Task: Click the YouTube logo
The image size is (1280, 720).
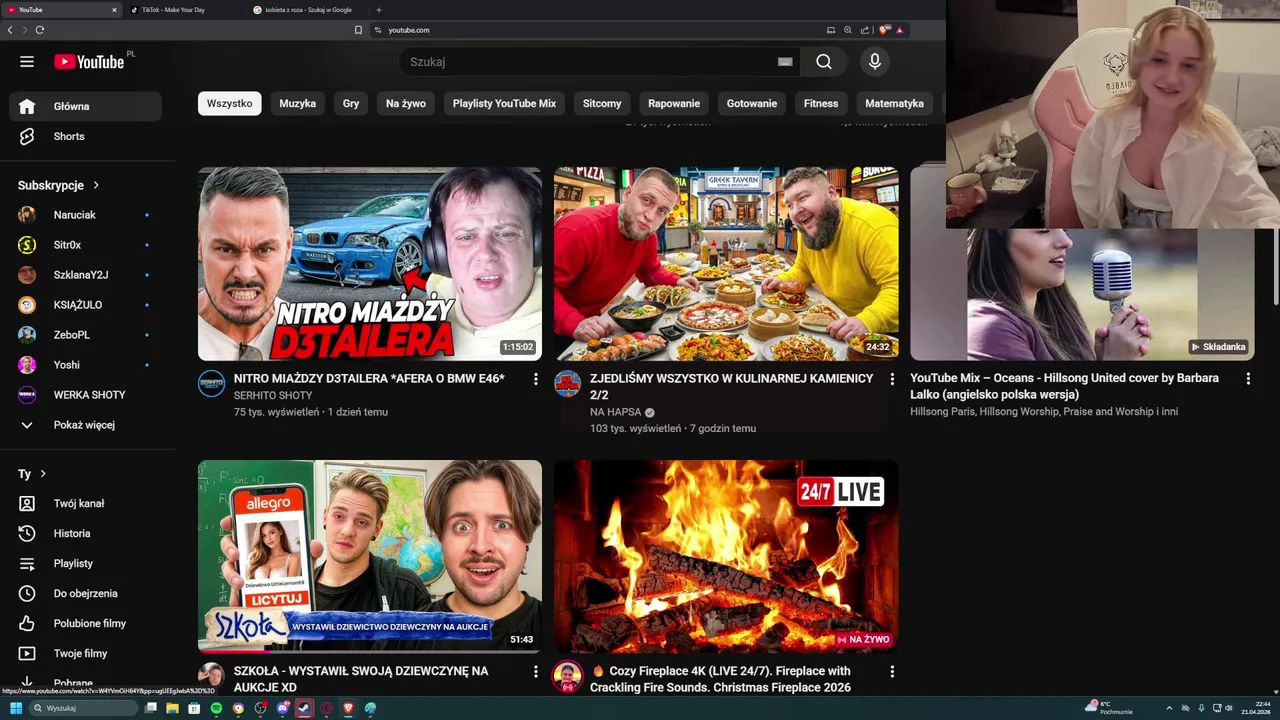Action: coord(89,62)
